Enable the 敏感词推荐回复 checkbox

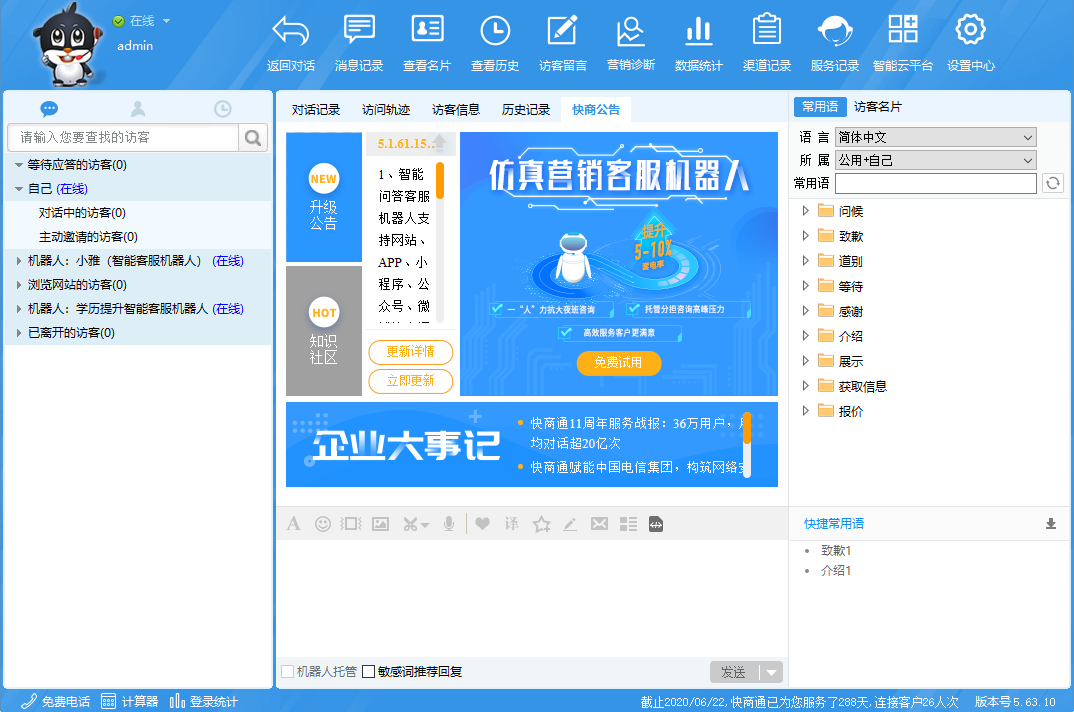369,672
